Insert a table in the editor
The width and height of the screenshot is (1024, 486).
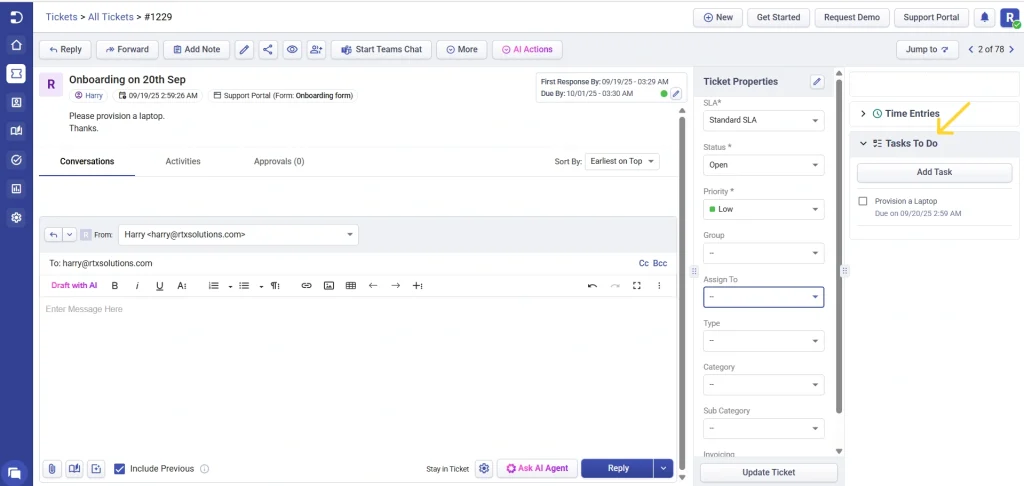click(351, 286)
